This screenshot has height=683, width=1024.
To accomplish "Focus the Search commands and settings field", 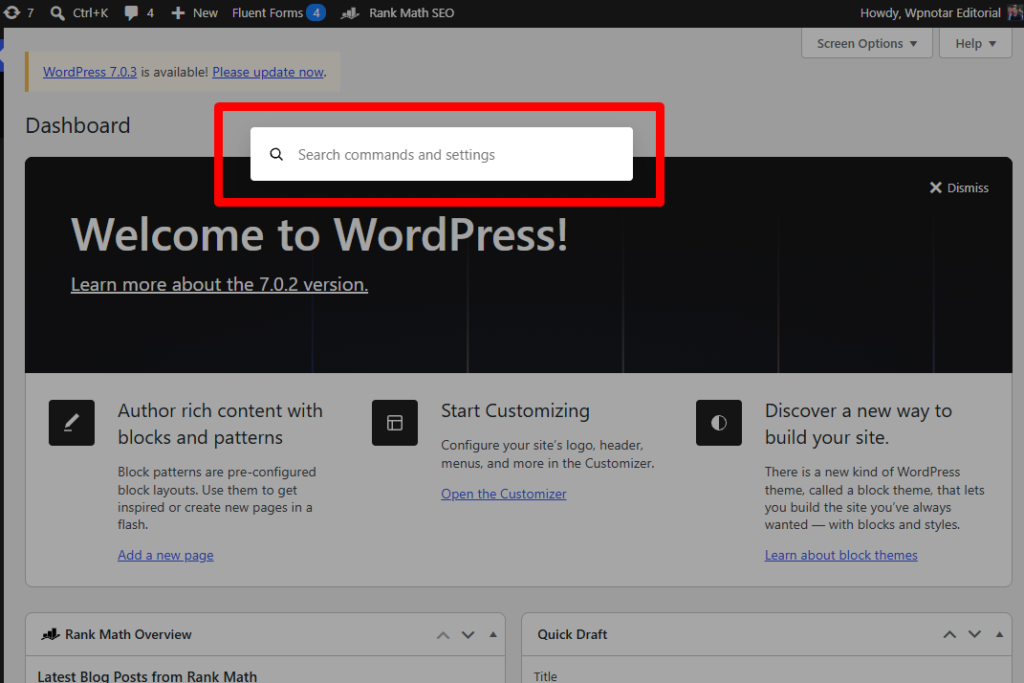I will 441,154.
